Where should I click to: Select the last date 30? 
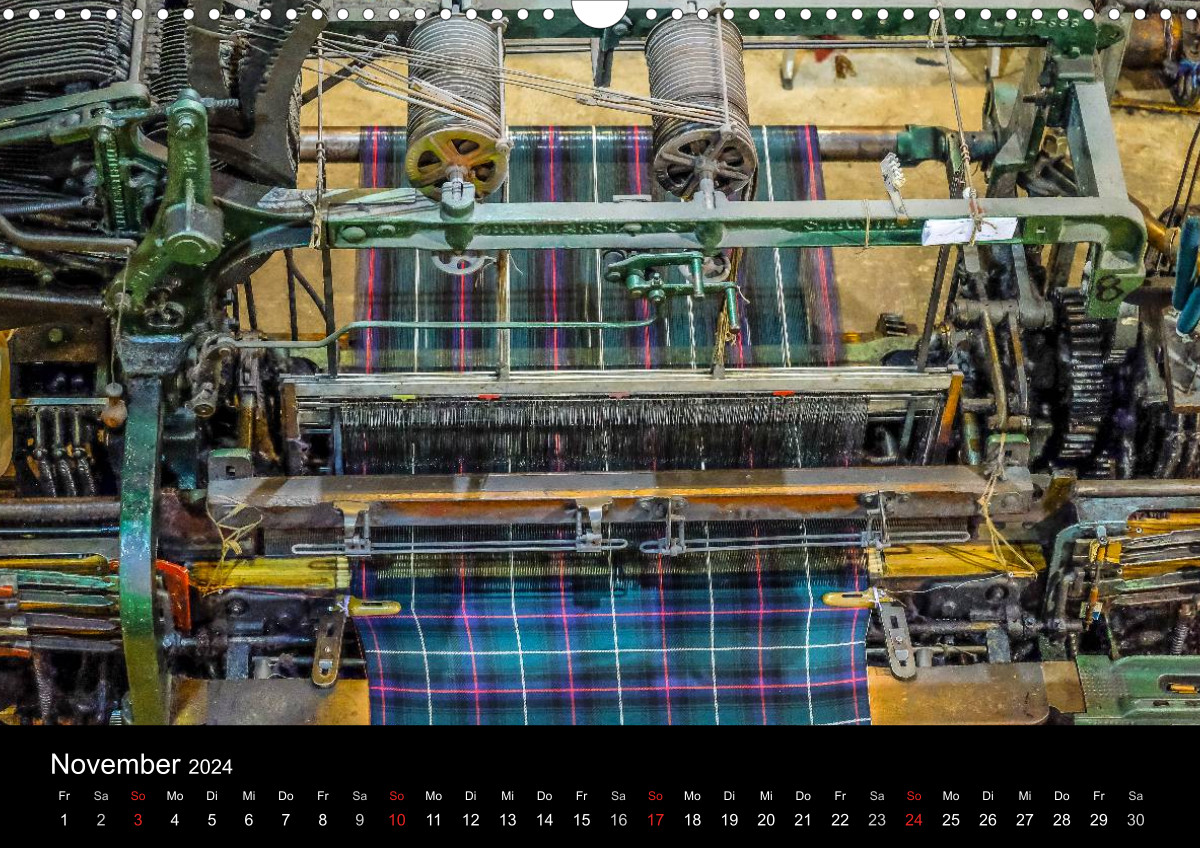coord(1136,820)
